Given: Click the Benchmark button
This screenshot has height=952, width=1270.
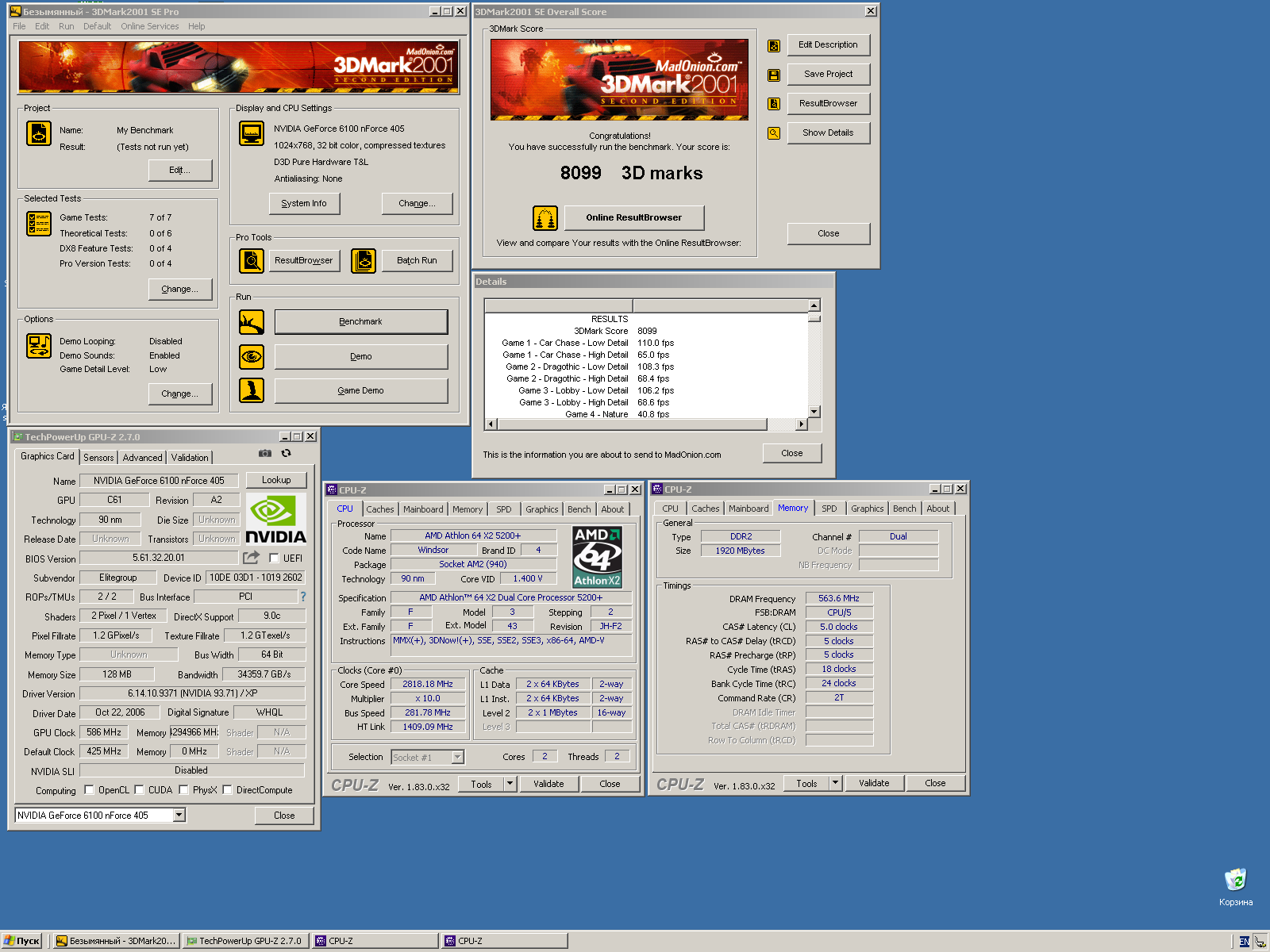Looking at the screenshot, I should (361, 322).
